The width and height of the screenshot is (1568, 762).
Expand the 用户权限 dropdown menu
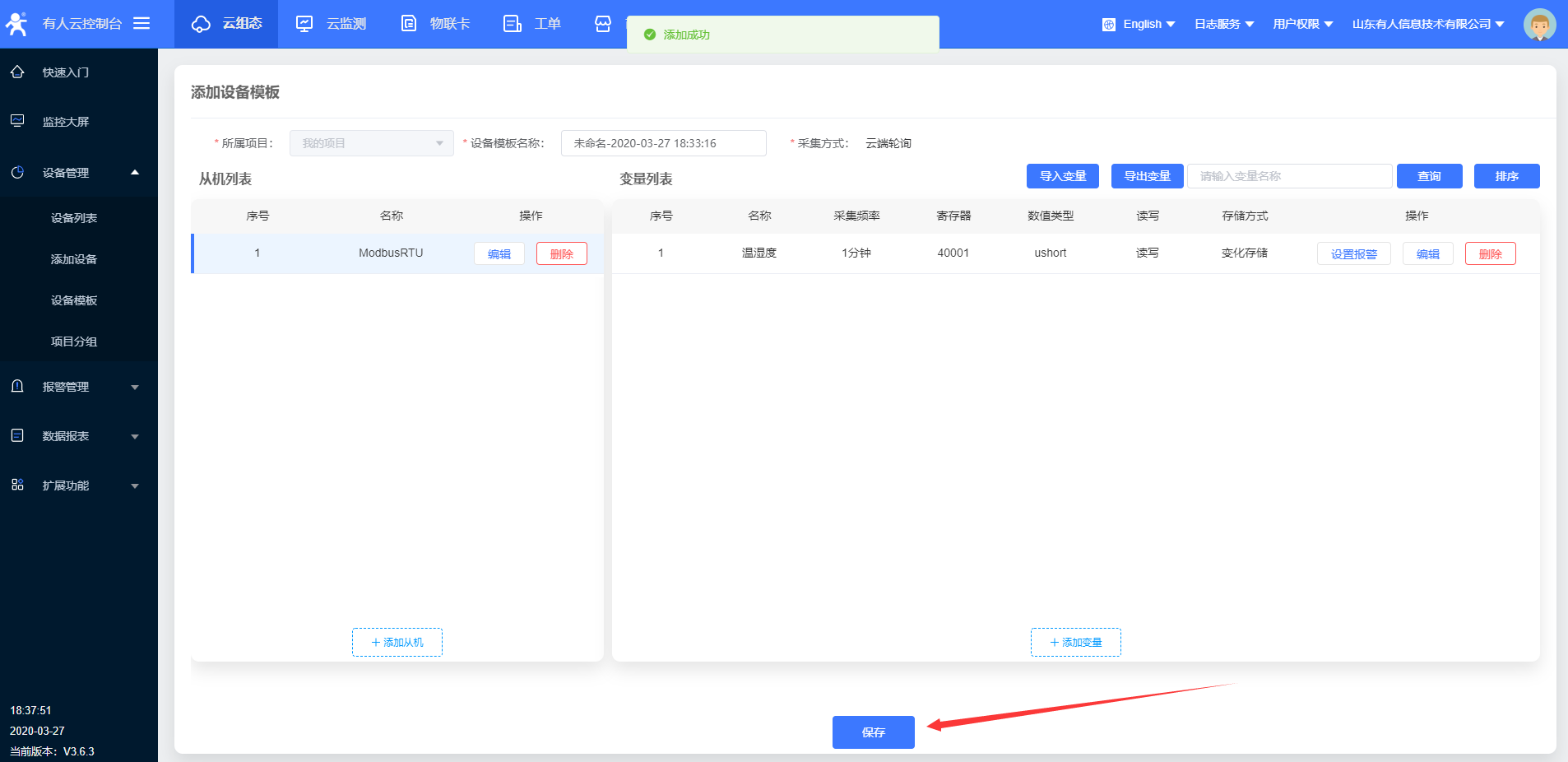(x=1302, y=24)
